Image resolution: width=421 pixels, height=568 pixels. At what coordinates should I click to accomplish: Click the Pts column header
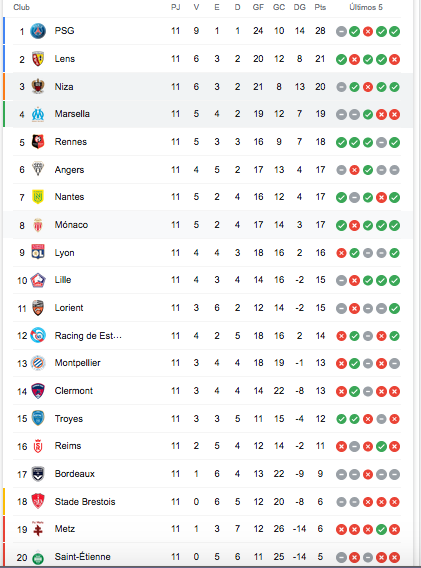(320, 7)
